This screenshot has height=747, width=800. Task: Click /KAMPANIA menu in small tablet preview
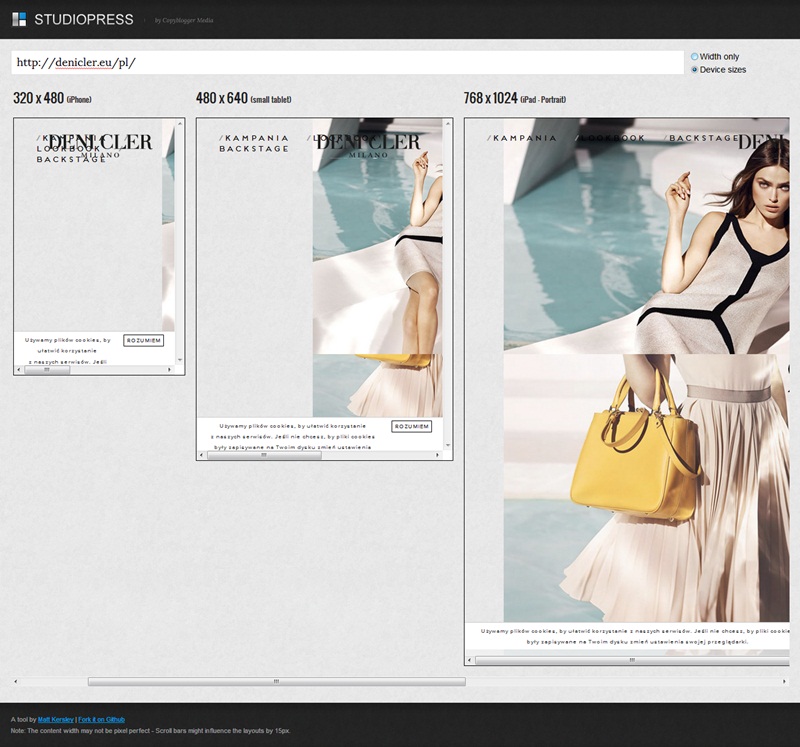pos(254,138)
